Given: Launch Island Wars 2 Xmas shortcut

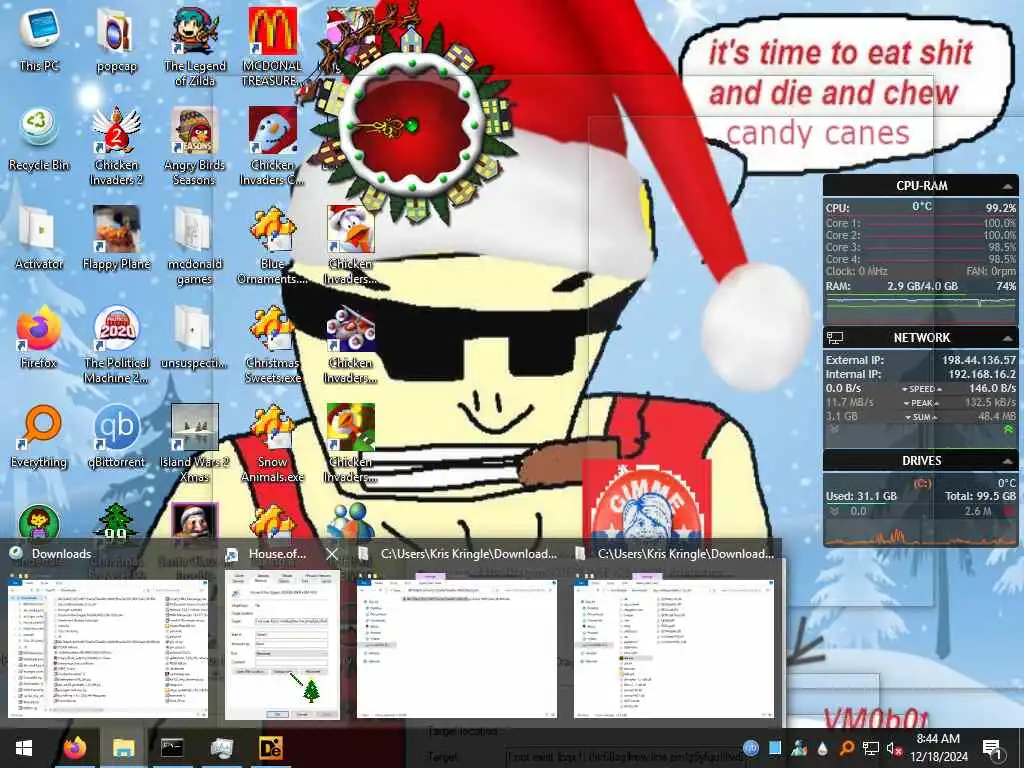Looking at the screenshot, I should pos(195,443).
